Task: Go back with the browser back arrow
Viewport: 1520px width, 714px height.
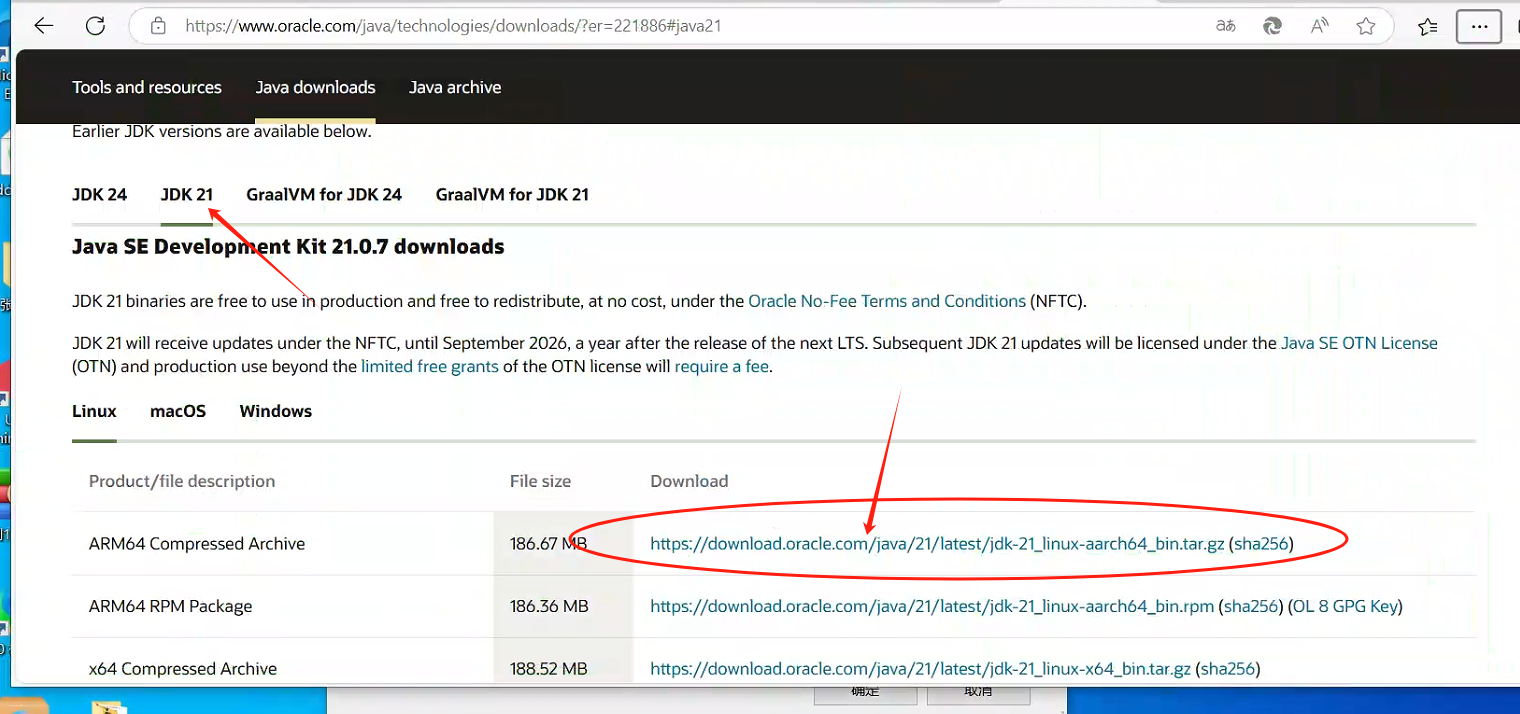Action: click(43, 26)
